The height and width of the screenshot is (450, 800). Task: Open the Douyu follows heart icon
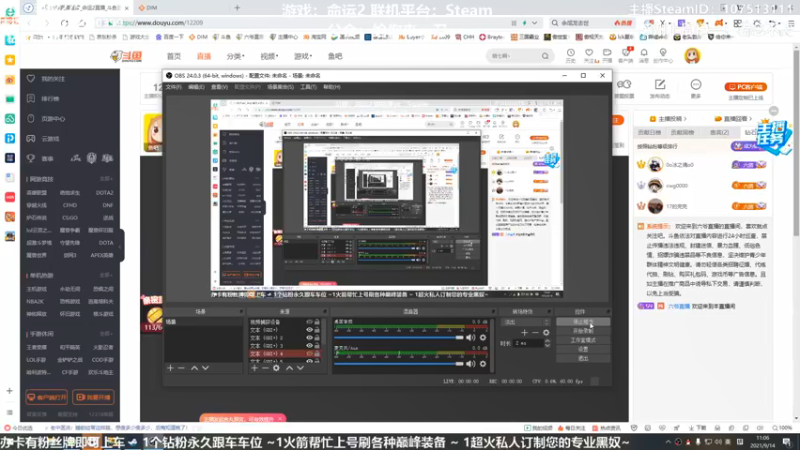(x=589, y=55)
